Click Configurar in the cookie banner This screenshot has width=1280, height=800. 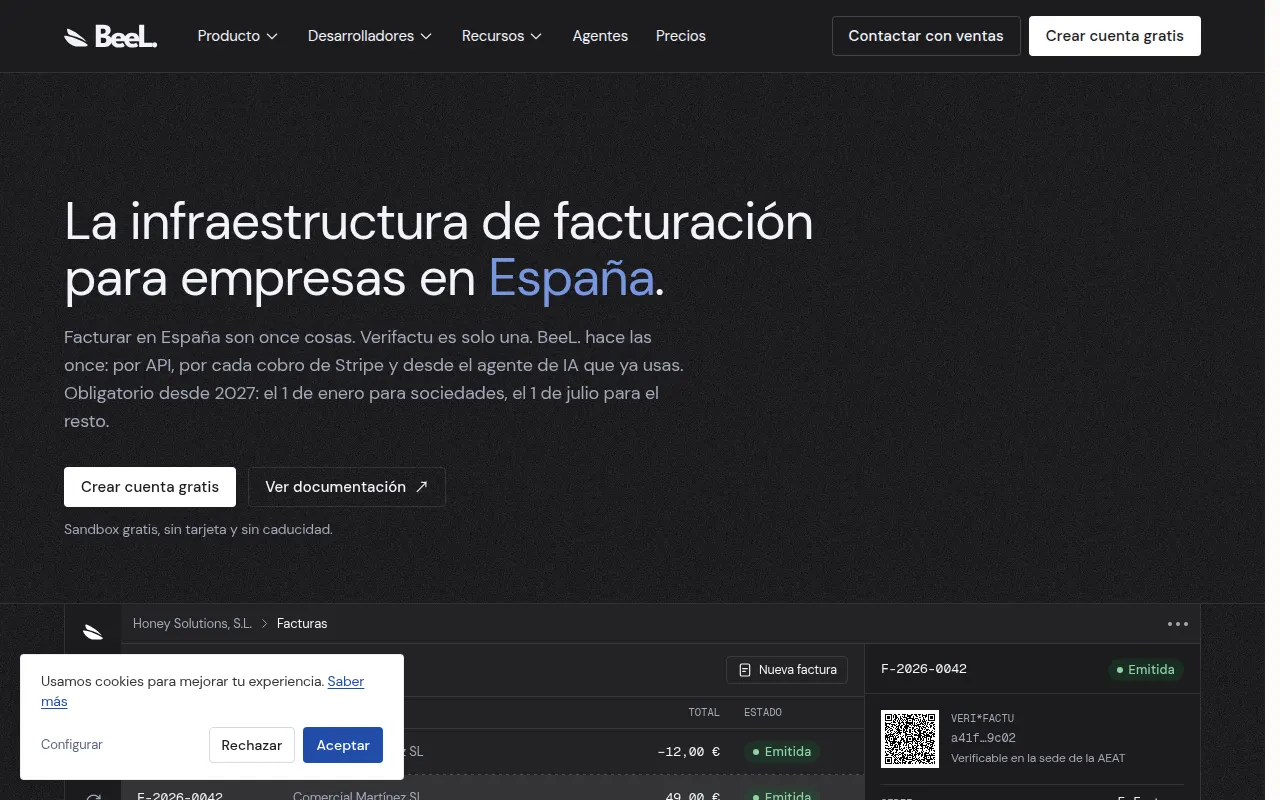point(72,745)
